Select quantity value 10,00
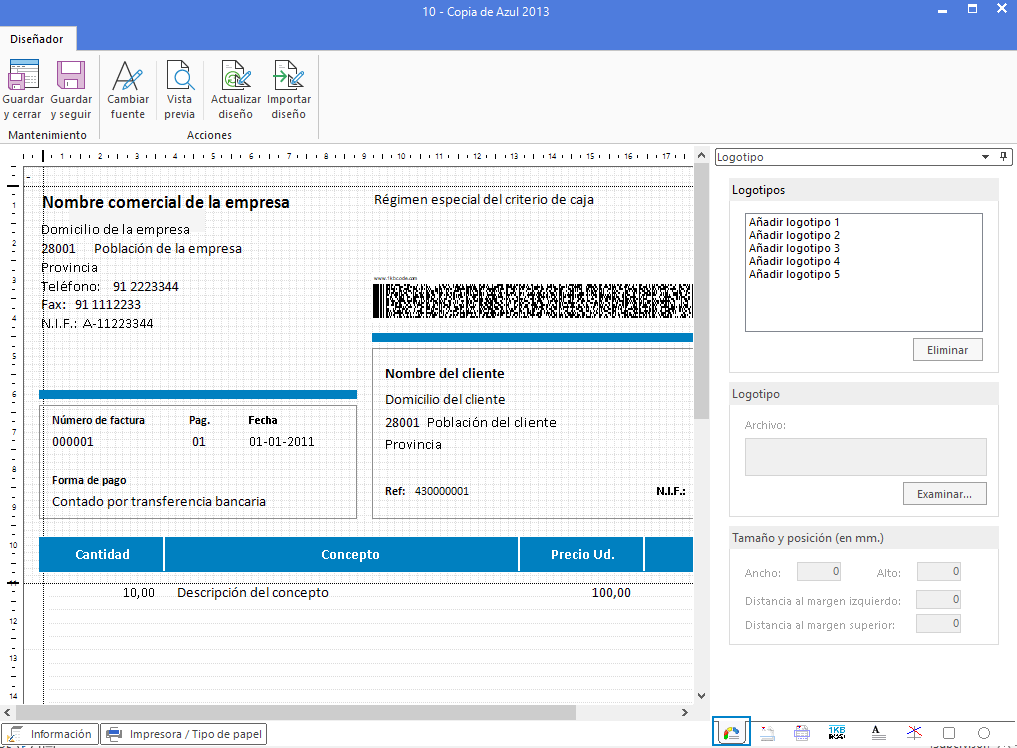 coord(139,592)
